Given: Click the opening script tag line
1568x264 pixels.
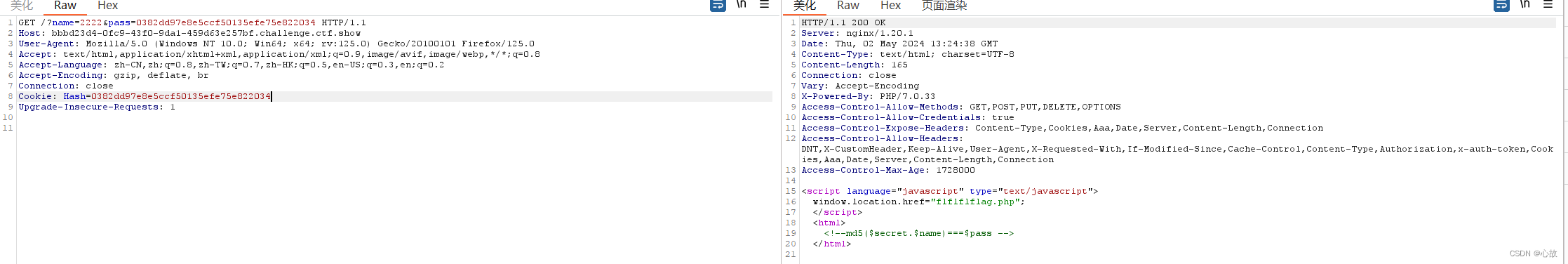Looking at the screenshot, I should coord(950,191).
